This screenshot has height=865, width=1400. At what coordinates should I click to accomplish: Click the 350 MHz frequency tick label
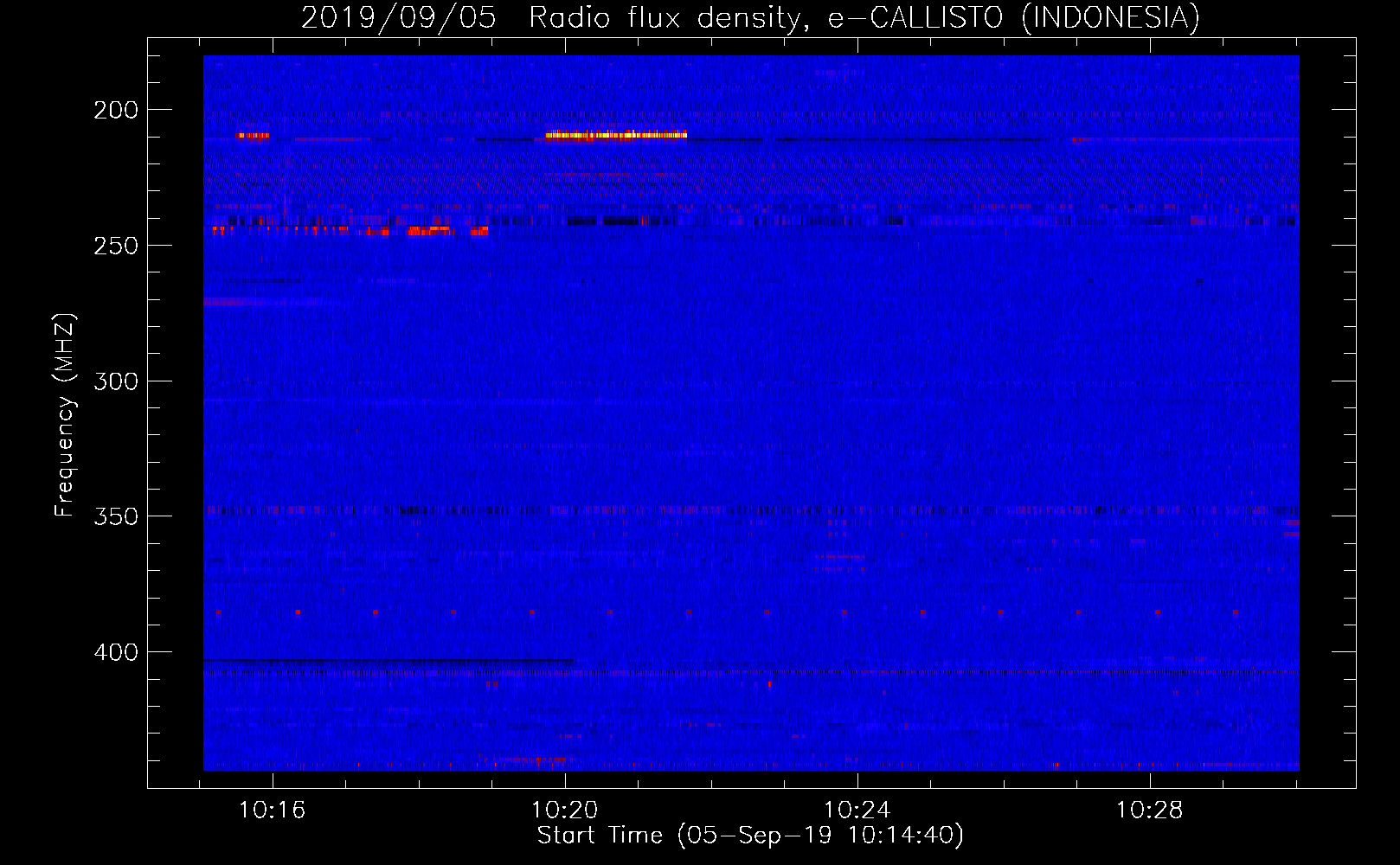[x=116, y=516]
